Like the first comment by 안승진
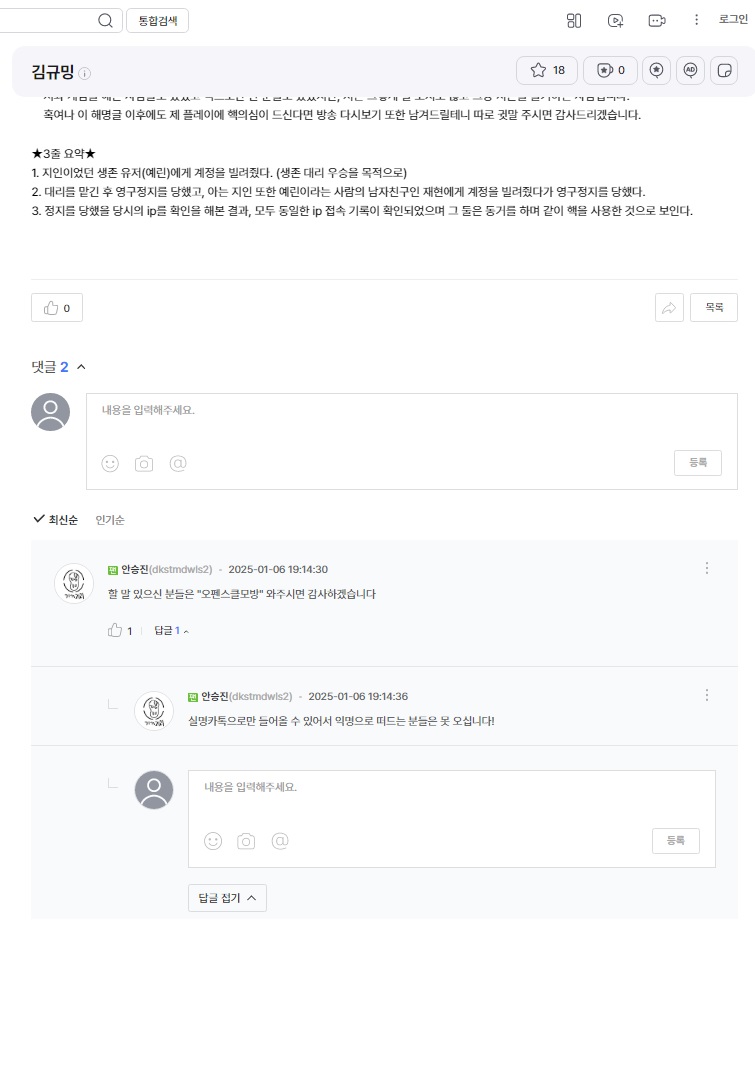The height and width of the screenshot is (1080, 755). 119,631
